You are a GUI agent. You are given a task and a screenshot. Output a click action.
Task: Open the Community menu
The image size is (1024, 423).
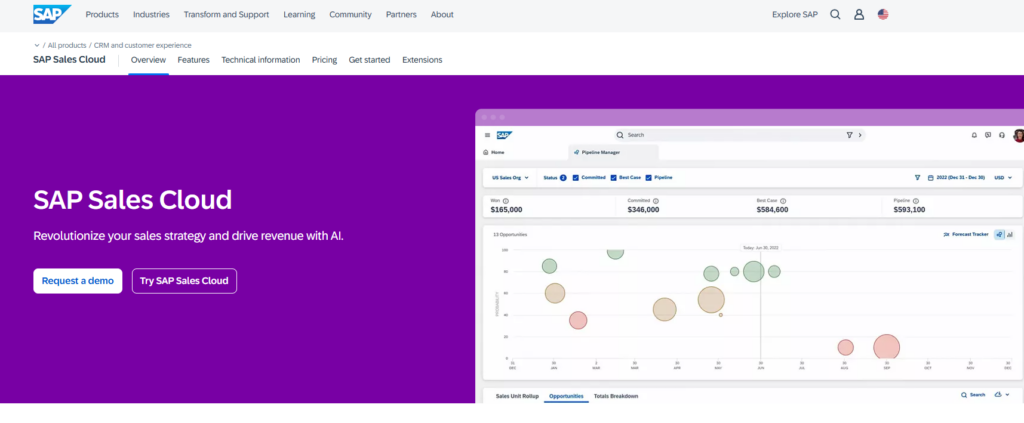[x=350, y=14]
